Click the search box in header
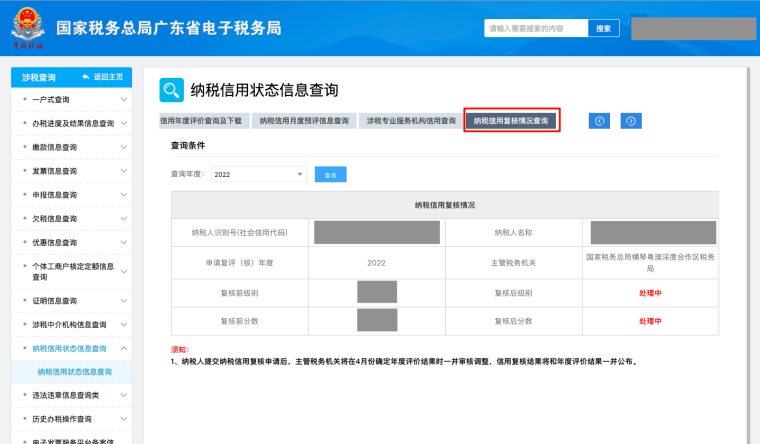 (x=536, y=29)
